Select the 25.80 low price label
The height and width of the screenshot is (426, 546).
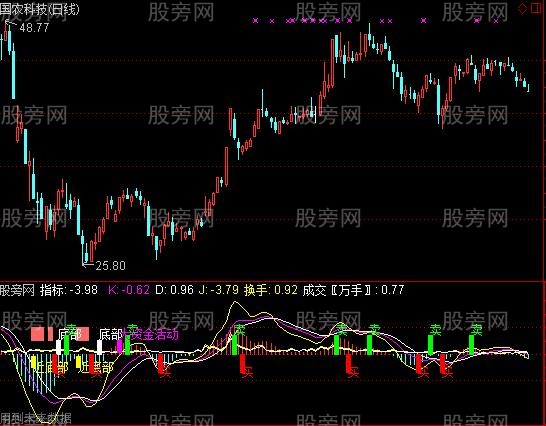(110, 266)
